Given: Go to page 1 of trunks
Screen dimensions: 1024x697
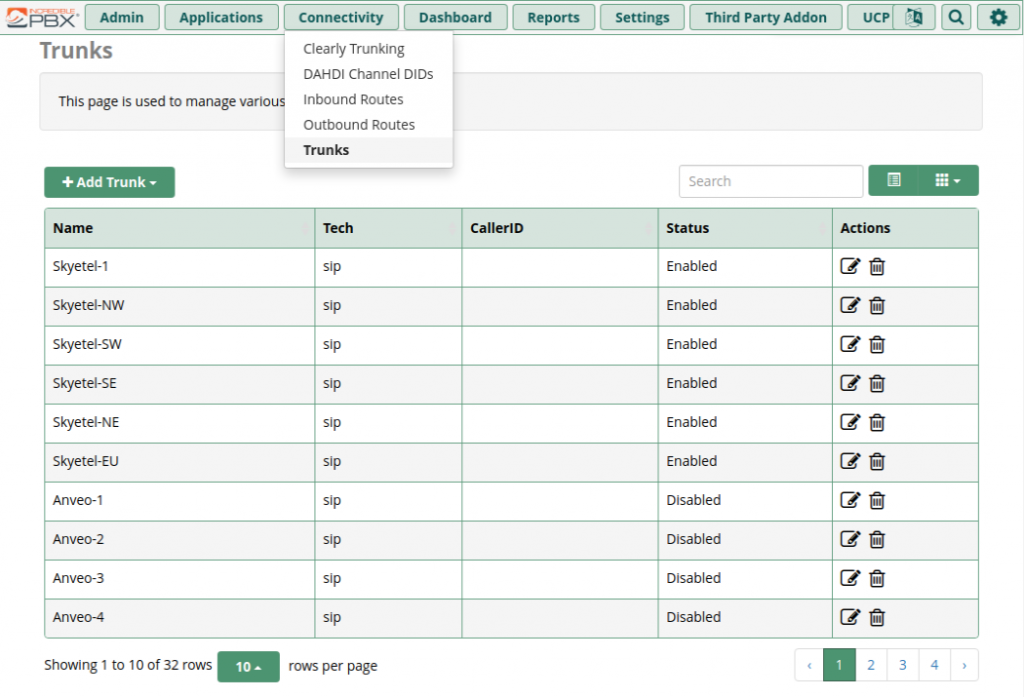Looking at the screenshot, I should pyautogui.click(x=839, y=665).
